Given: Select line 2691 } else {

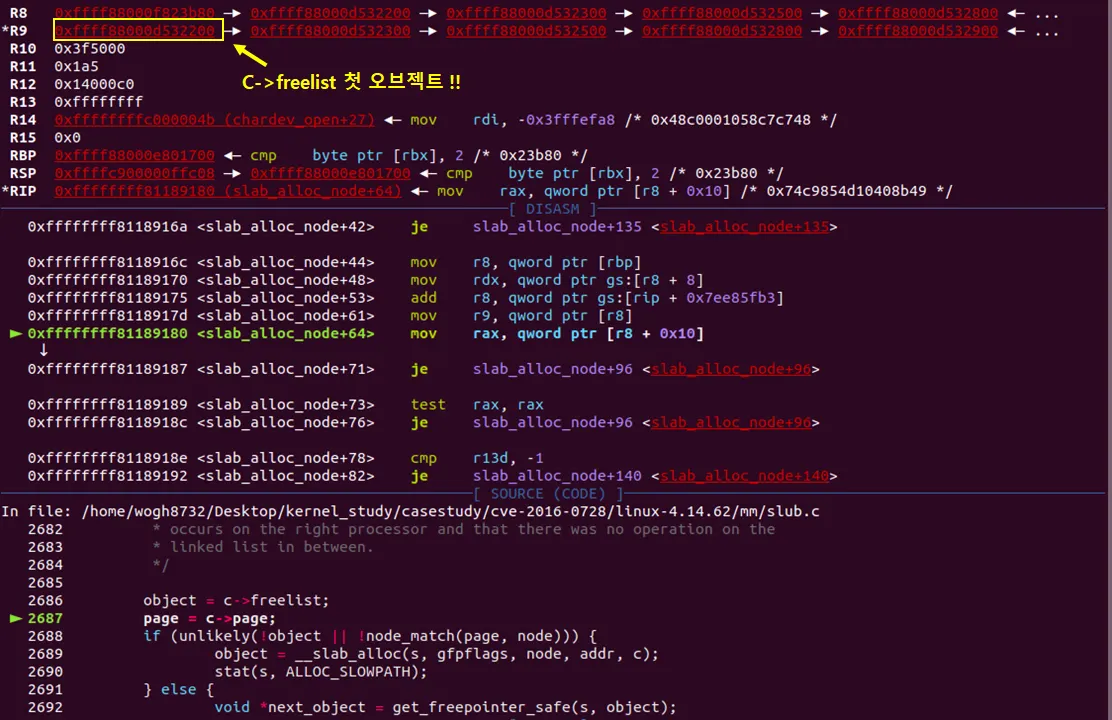Looking at the screenshot, I should (x=179, y=689).
